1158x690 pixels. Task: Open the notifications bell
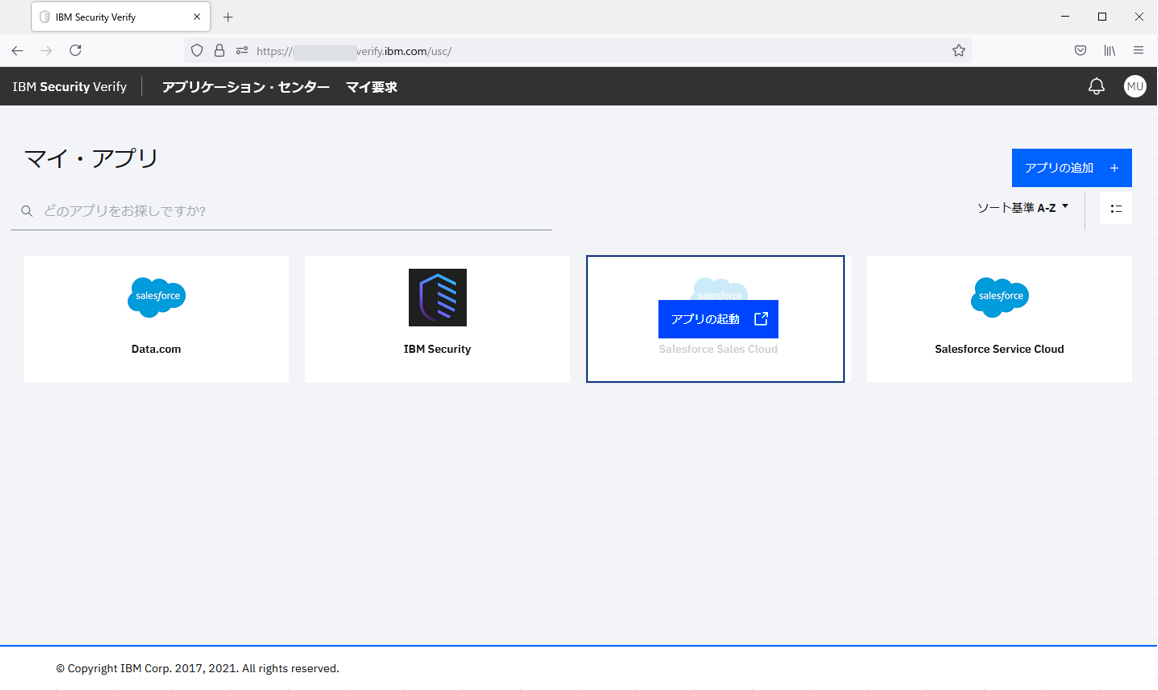click(x=1096, y=86)
